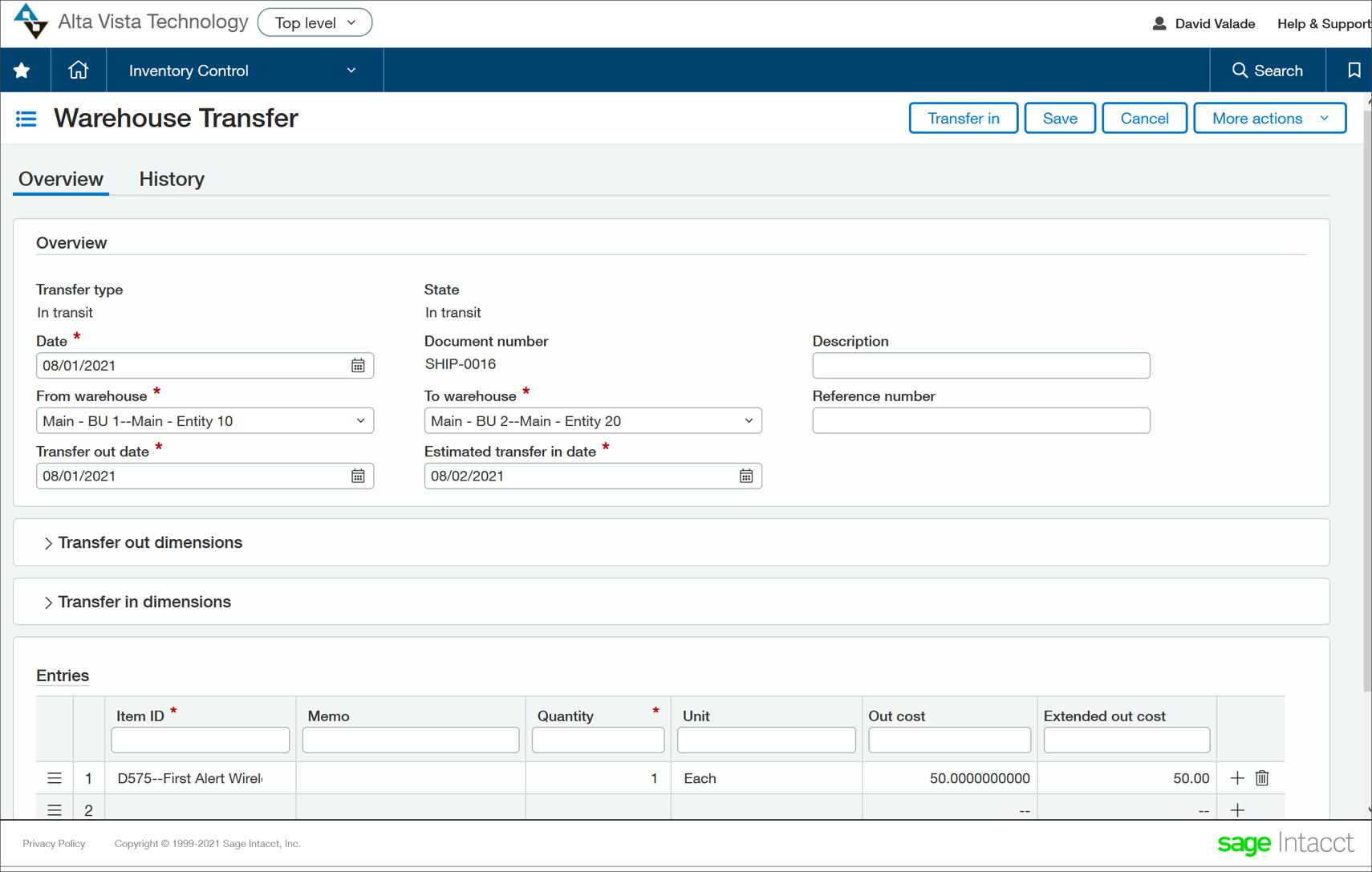Image resolution: width=1372 pixels, height=872 pixels.
Task: Cancel the warehouse transfer
Action: [1144, 118]
